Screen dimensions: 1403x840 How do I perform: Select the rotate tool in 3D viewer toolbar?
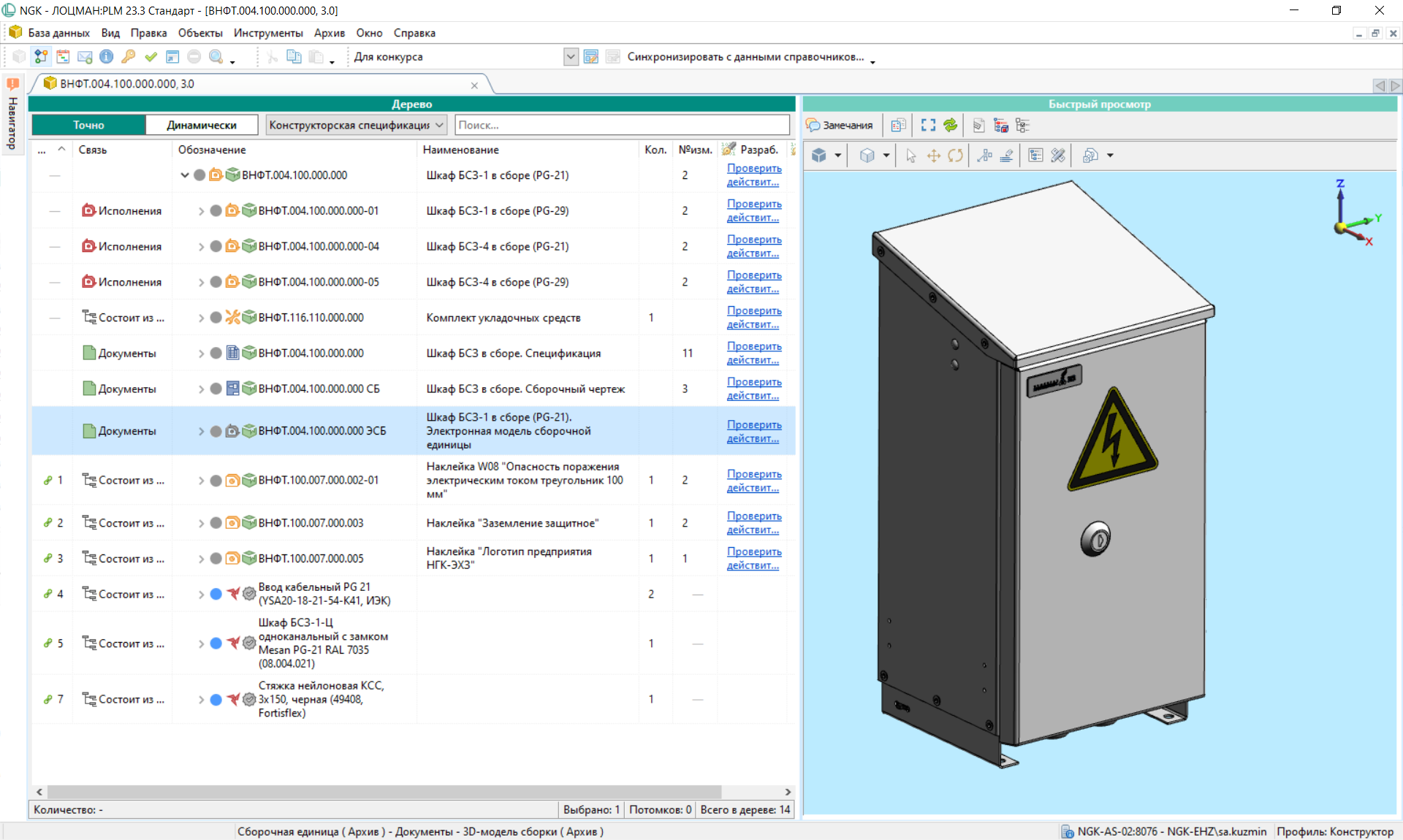[955, 156]
